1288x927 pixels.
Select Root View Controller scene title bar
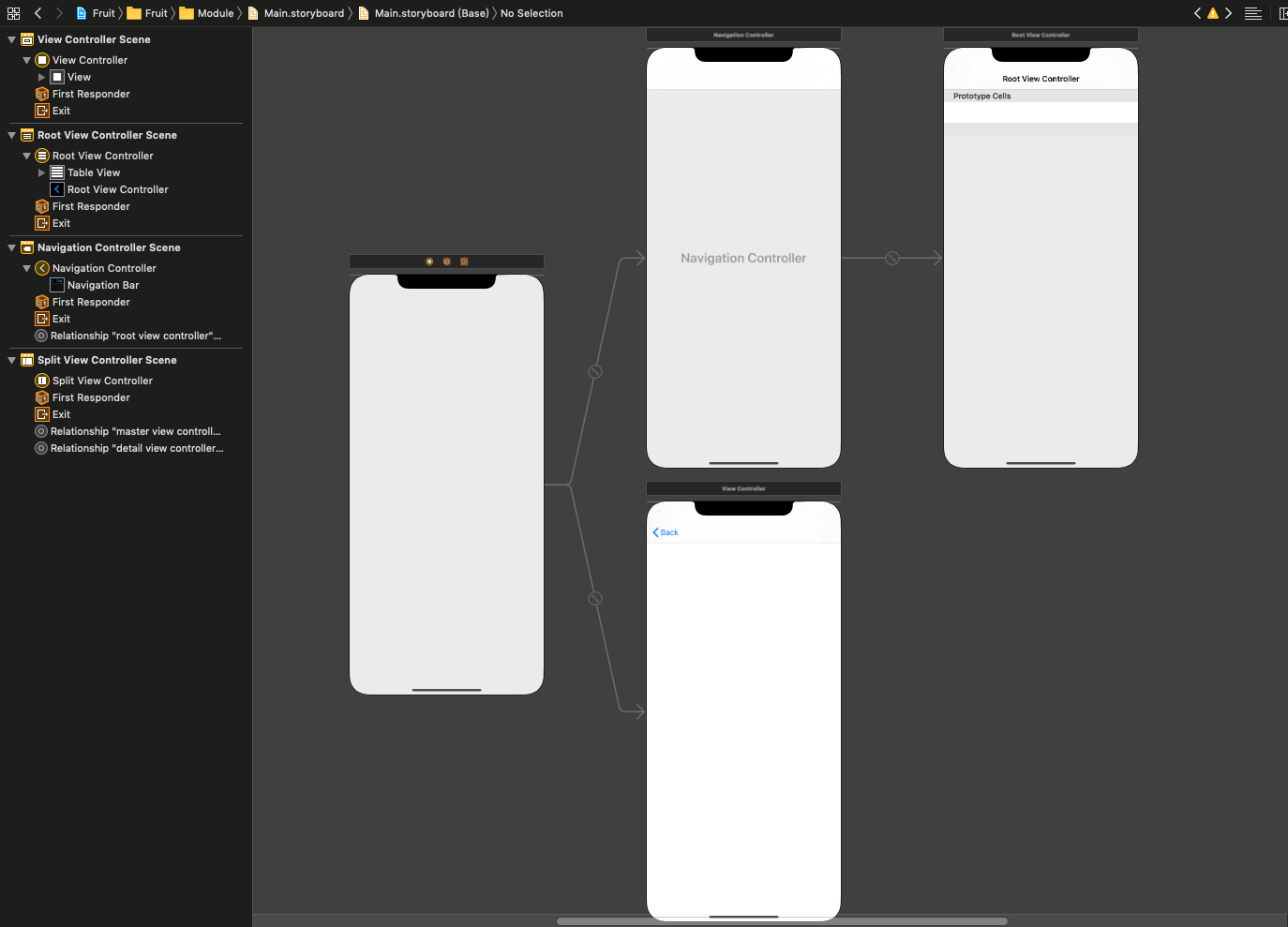(1041, 35)
